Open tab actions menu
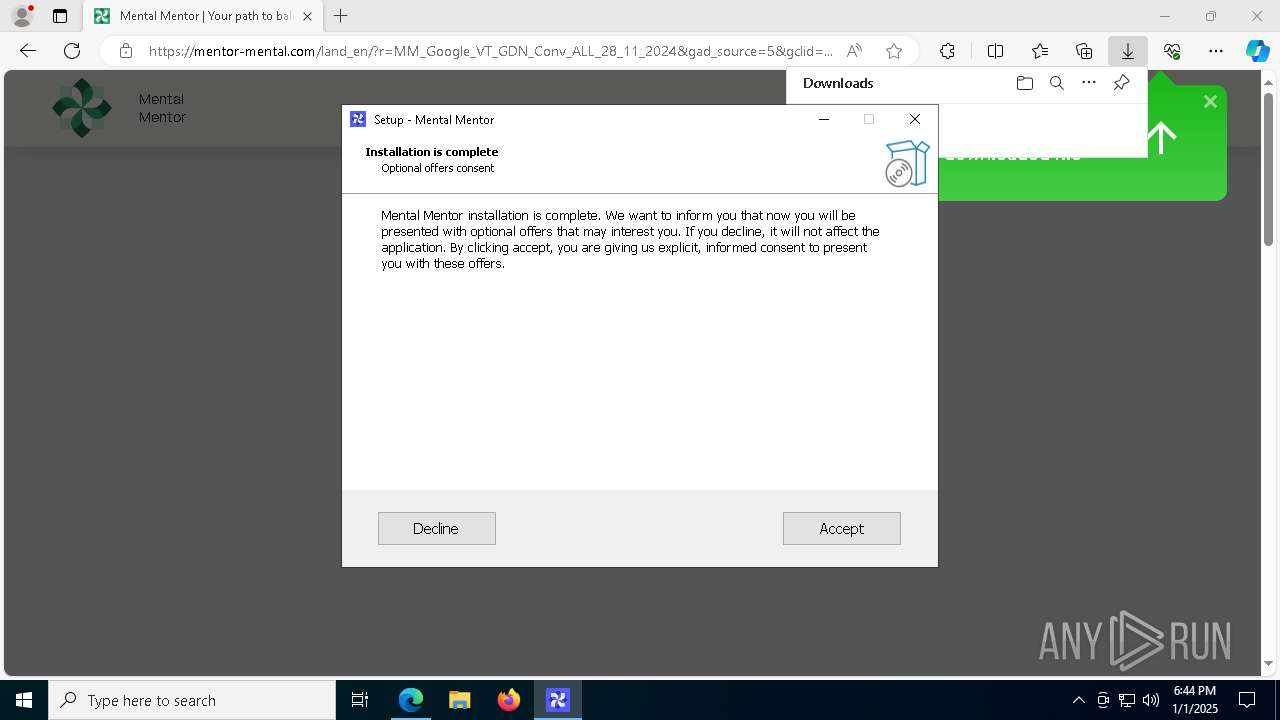The width and height of the screenshot is (1280, 720). 60,16
